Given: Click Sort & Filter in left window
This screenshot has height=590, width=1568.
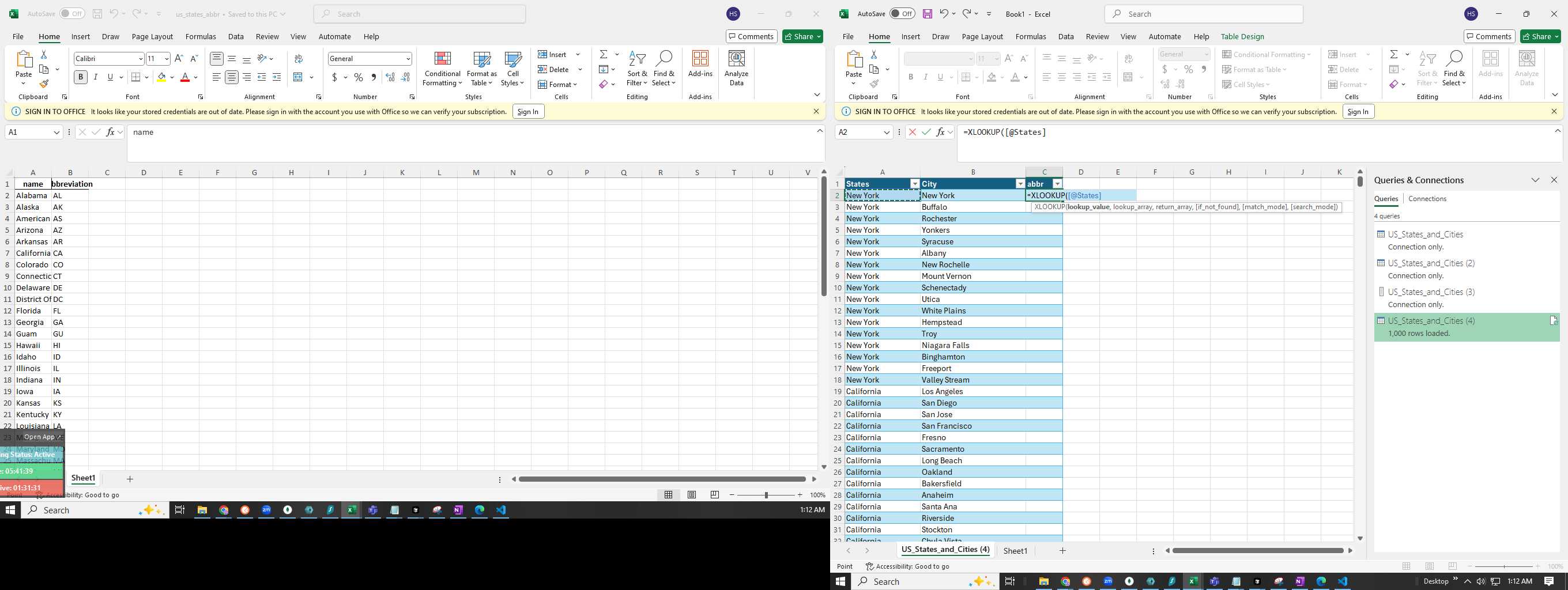Looking at the screenshot, I should pos(638,68).
